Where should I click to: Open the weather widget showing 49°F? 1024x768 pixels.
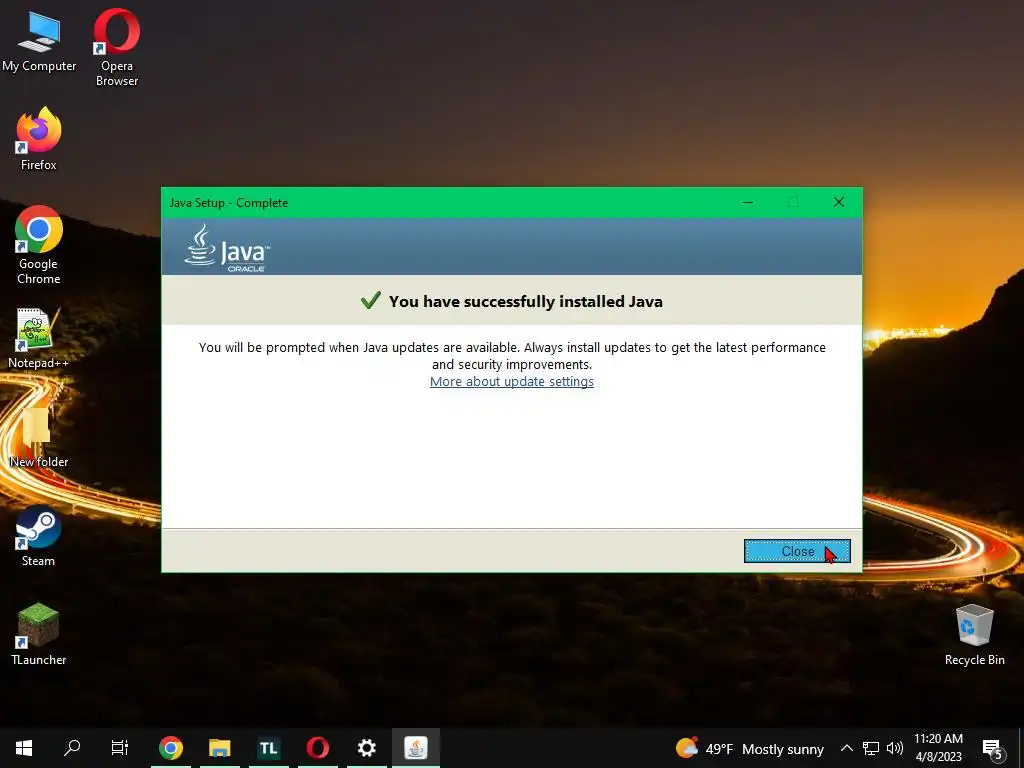(x=749, y=748)
